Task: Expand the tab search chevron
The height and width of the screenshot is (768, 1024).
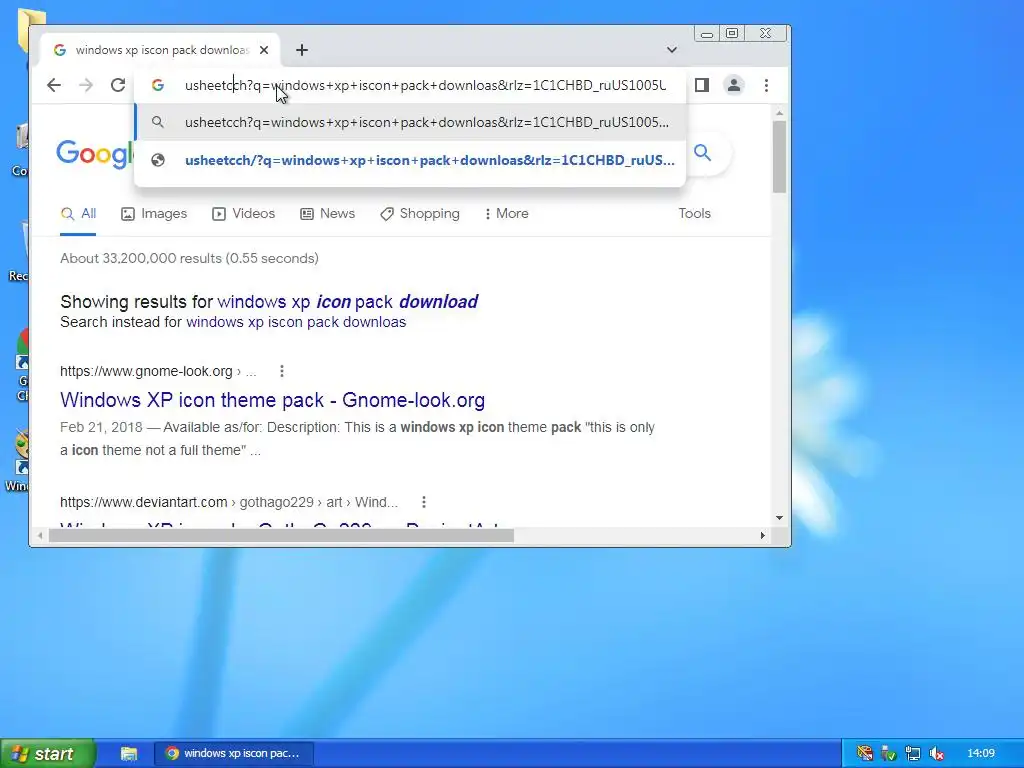Action: (x=671, y=50)
